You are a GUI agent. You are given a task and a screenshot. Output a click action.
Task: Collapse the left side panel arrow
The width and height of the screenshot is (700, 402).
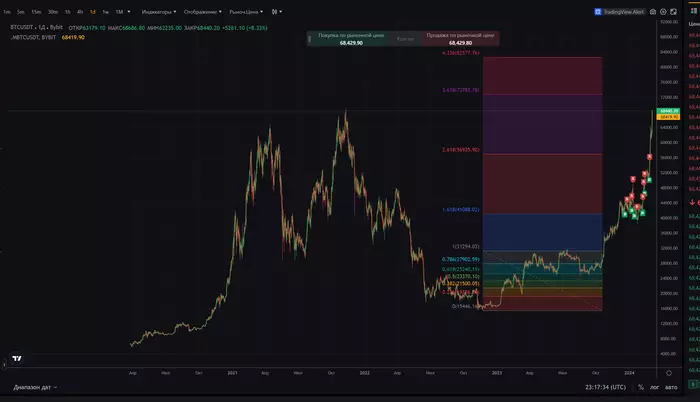click(x=4, y=365)
